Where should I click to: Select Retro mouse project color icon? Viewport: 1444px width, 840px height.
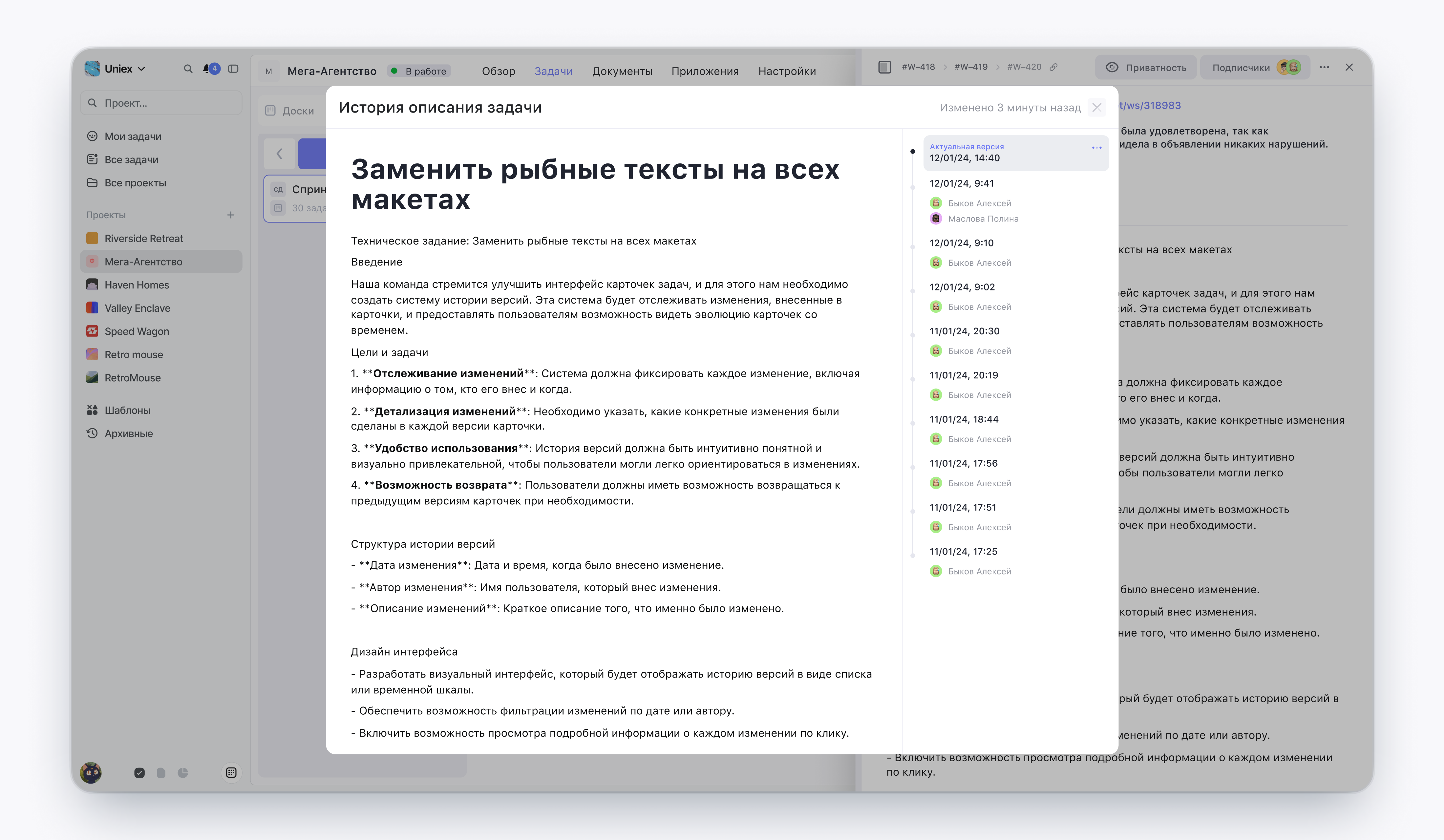click(92, 354)
